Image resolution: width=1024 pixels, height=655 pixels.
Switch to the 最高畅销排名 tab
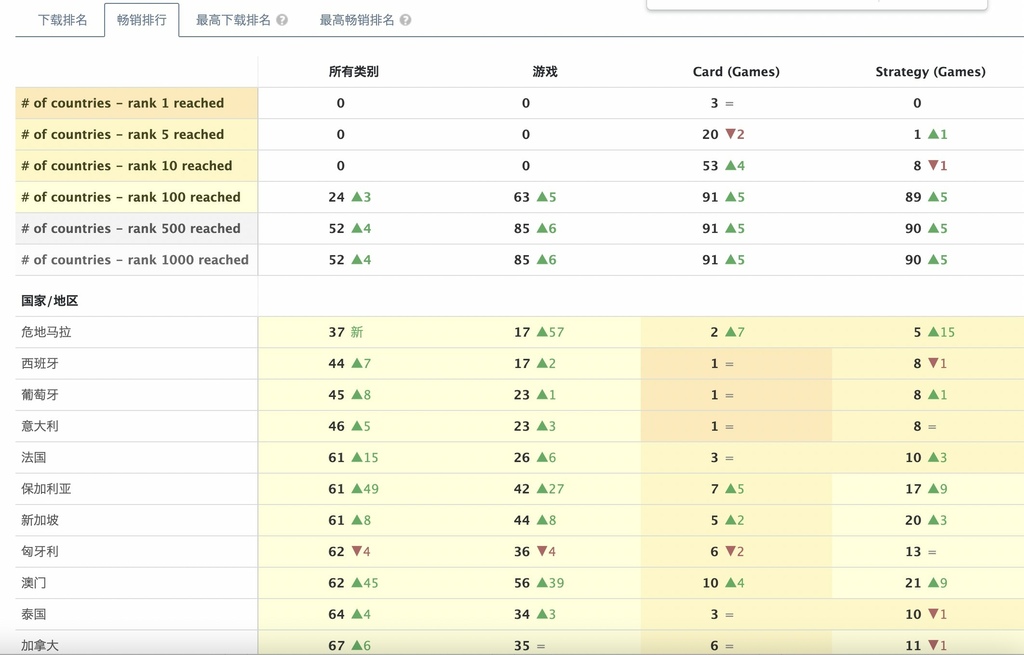coord(357,20)
